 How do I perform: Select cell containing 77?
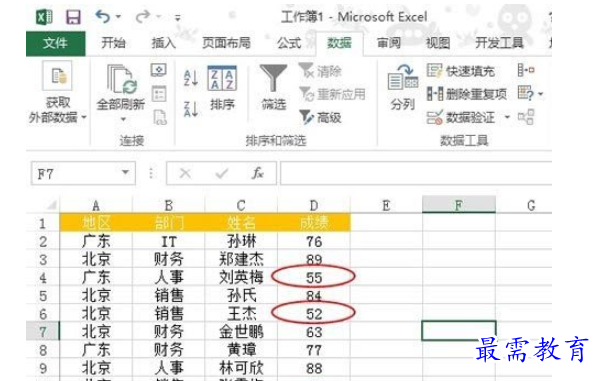click(x=314, y=350)
